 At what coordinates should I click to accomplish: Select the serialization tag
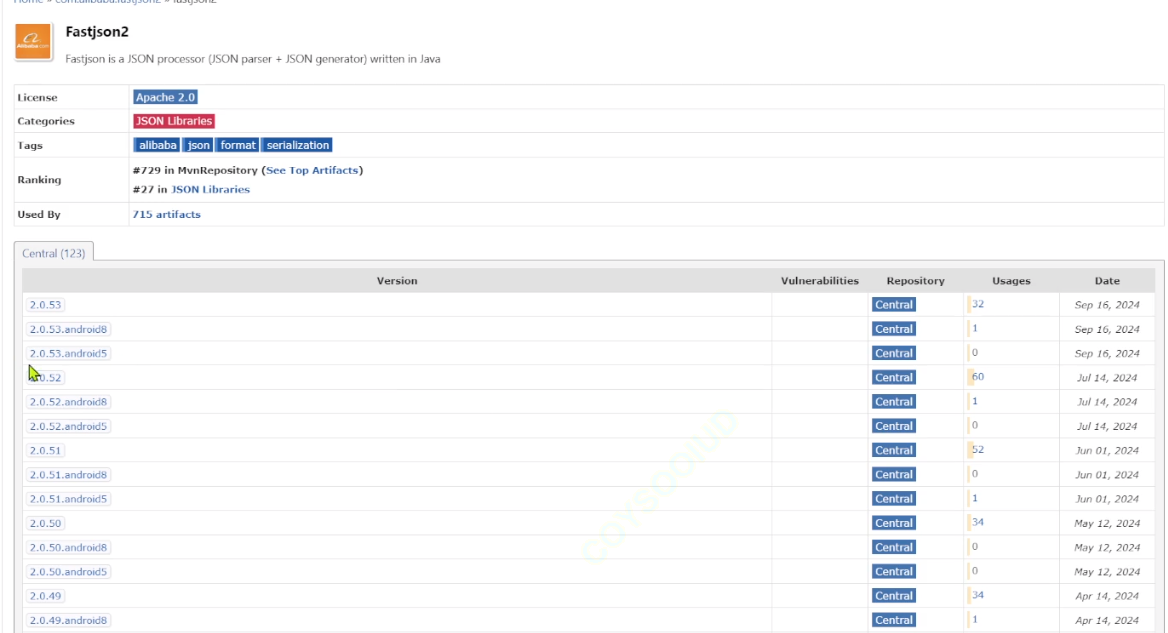(x=297, y=145)
